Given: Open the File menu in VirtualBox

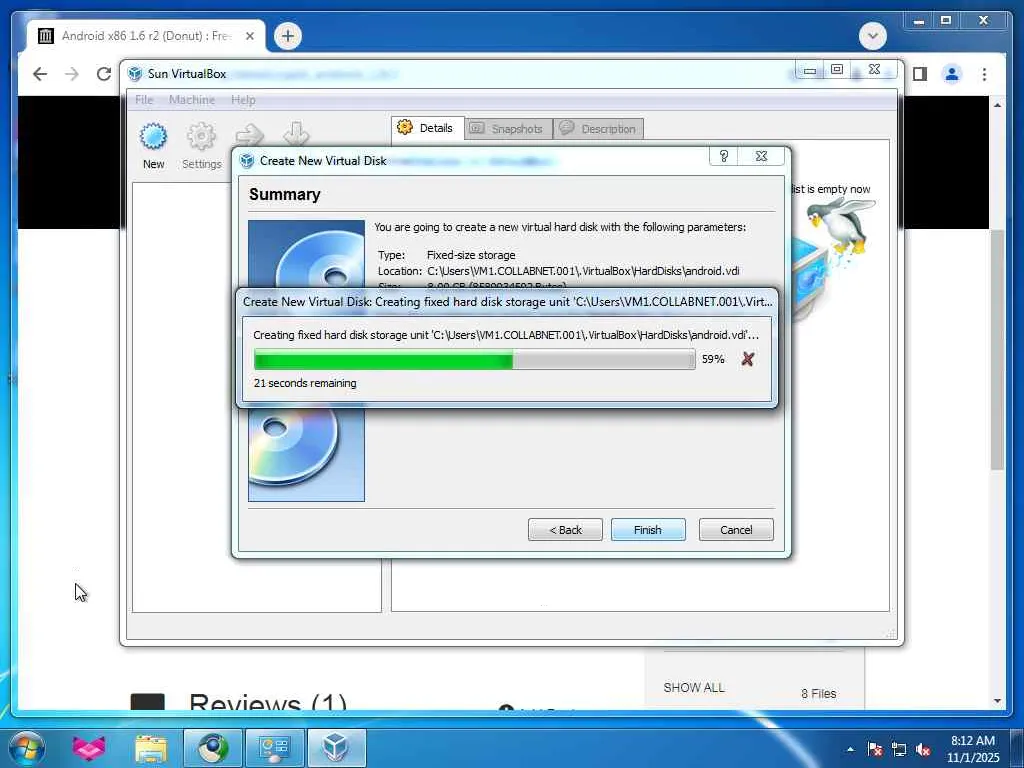Looking at the screenshot, I should coord(144,100).
